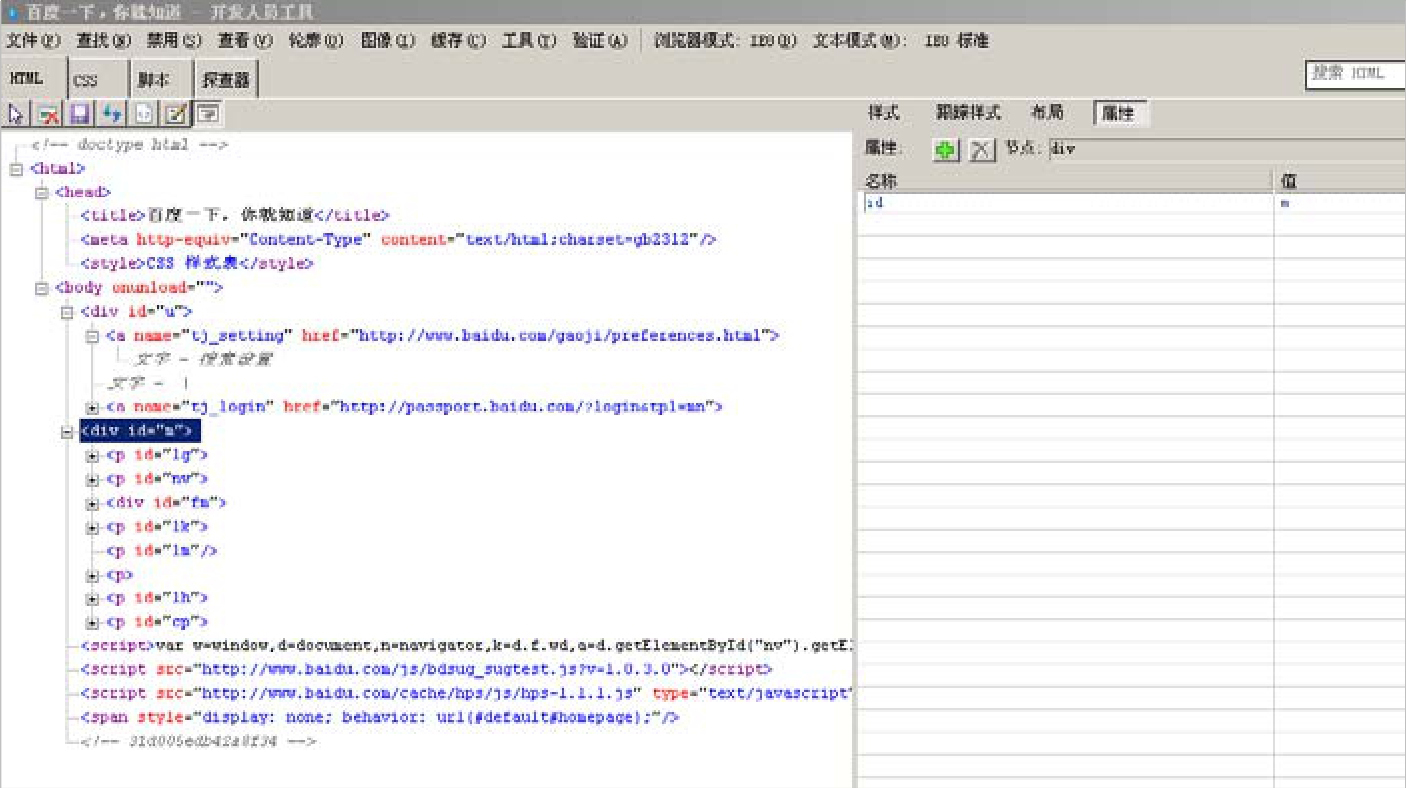
Task: Select the 文字 - 搜索设置 text node
Action: (202, 360)
